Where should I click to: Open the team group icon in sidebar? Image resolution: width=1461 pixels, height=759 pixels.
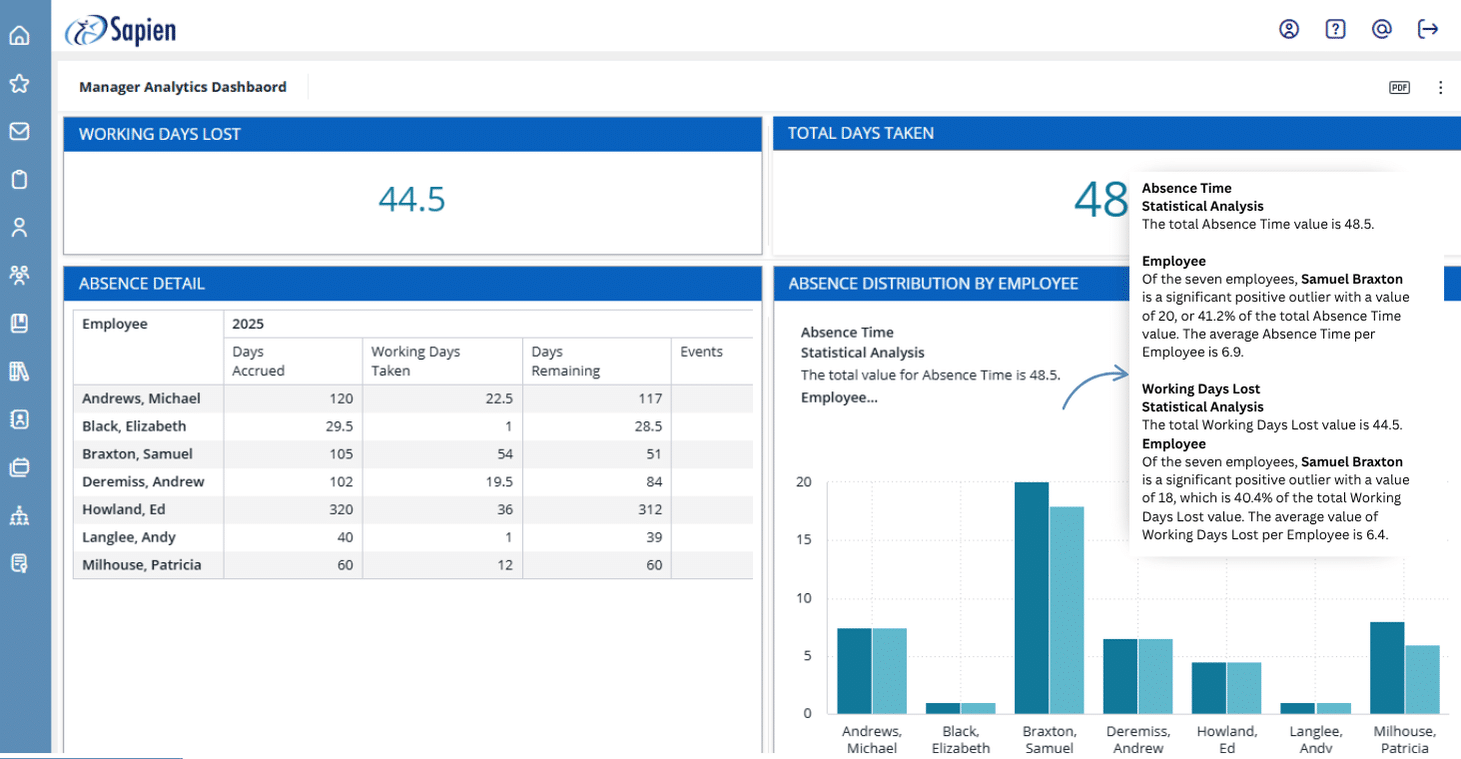pyautogui.click(x=19, y=275)
